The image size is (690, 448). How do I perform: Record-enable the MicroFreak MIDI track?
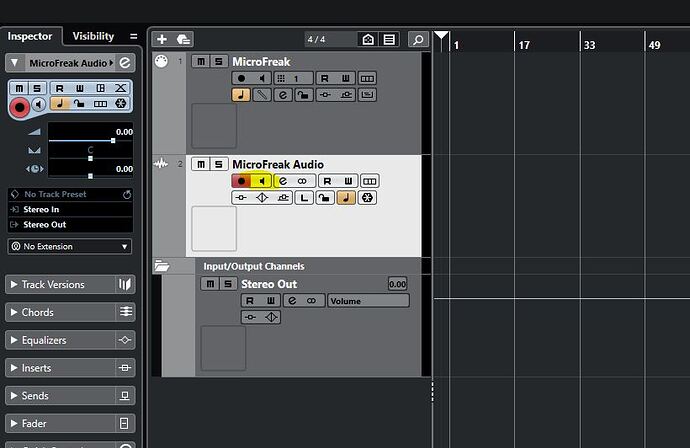click(241, 78)
